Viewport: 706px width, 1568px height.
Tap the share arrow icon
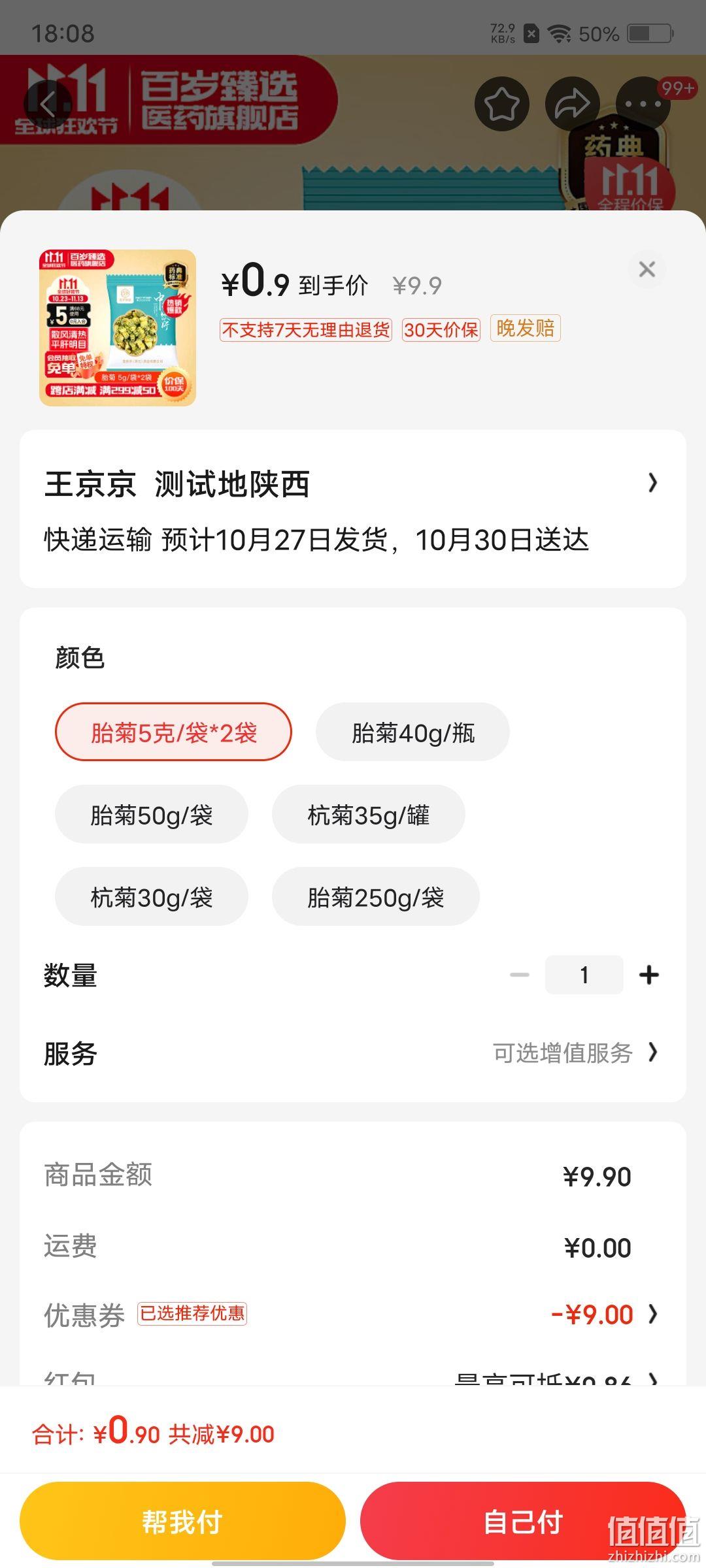click(572, 104)
